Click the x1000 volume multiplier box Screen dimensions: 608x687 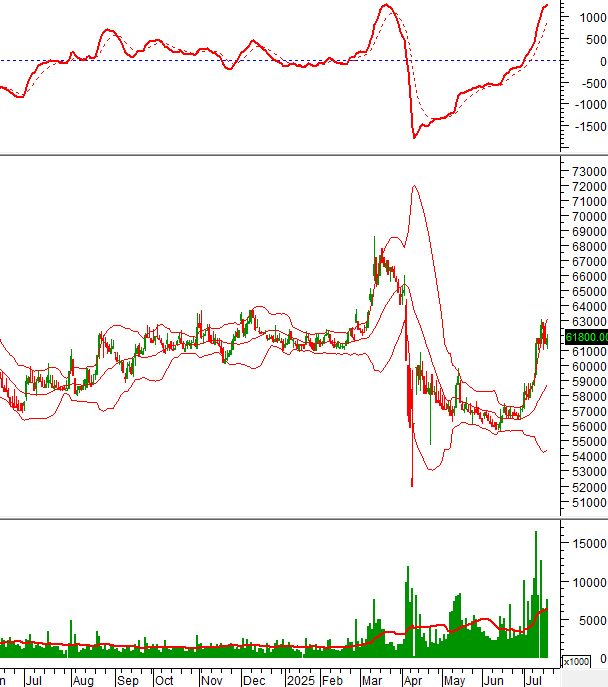click(576, 662)
